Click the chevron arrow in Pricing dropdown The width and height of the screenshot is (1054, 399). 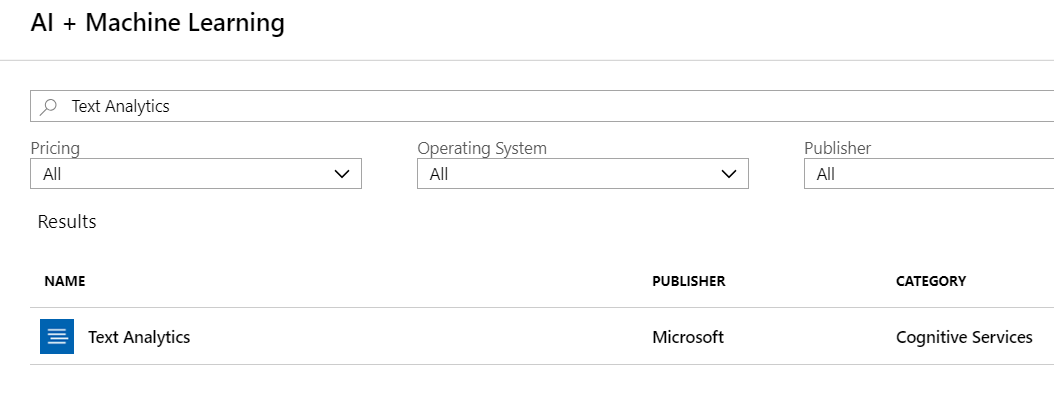click(341, 174)
